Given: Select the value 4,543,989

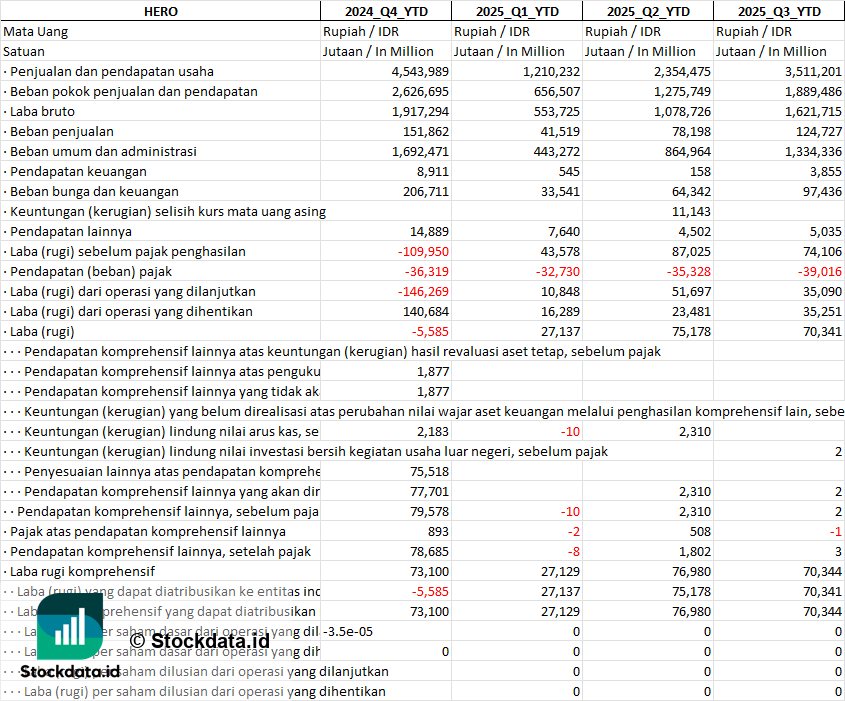Looking at the screenshot, I should click(x=420, y=72).
